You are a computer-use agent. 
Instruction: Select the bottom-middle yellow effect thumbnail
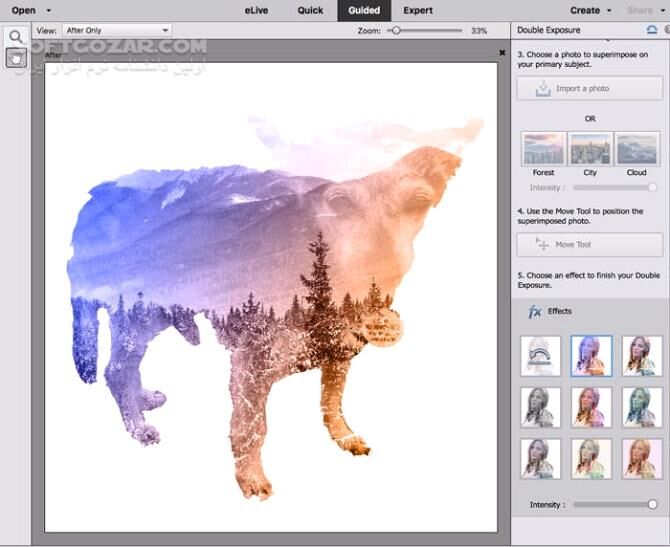pyautogui.click(x=591, y=459)
